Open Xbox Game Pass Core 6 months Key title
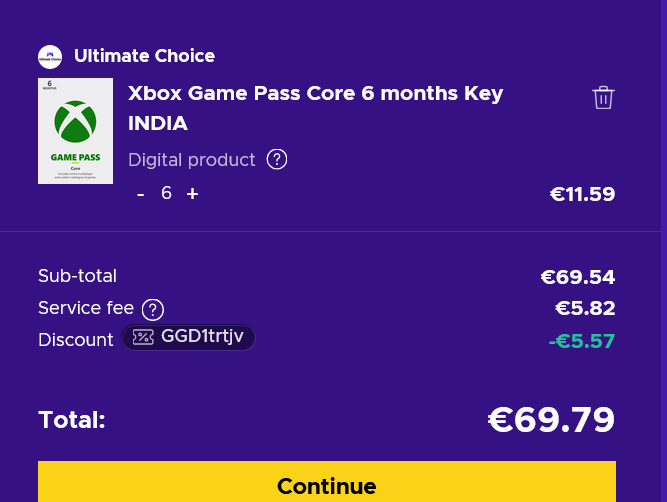This screenshot has width=667, height=502. coord(315,108)
